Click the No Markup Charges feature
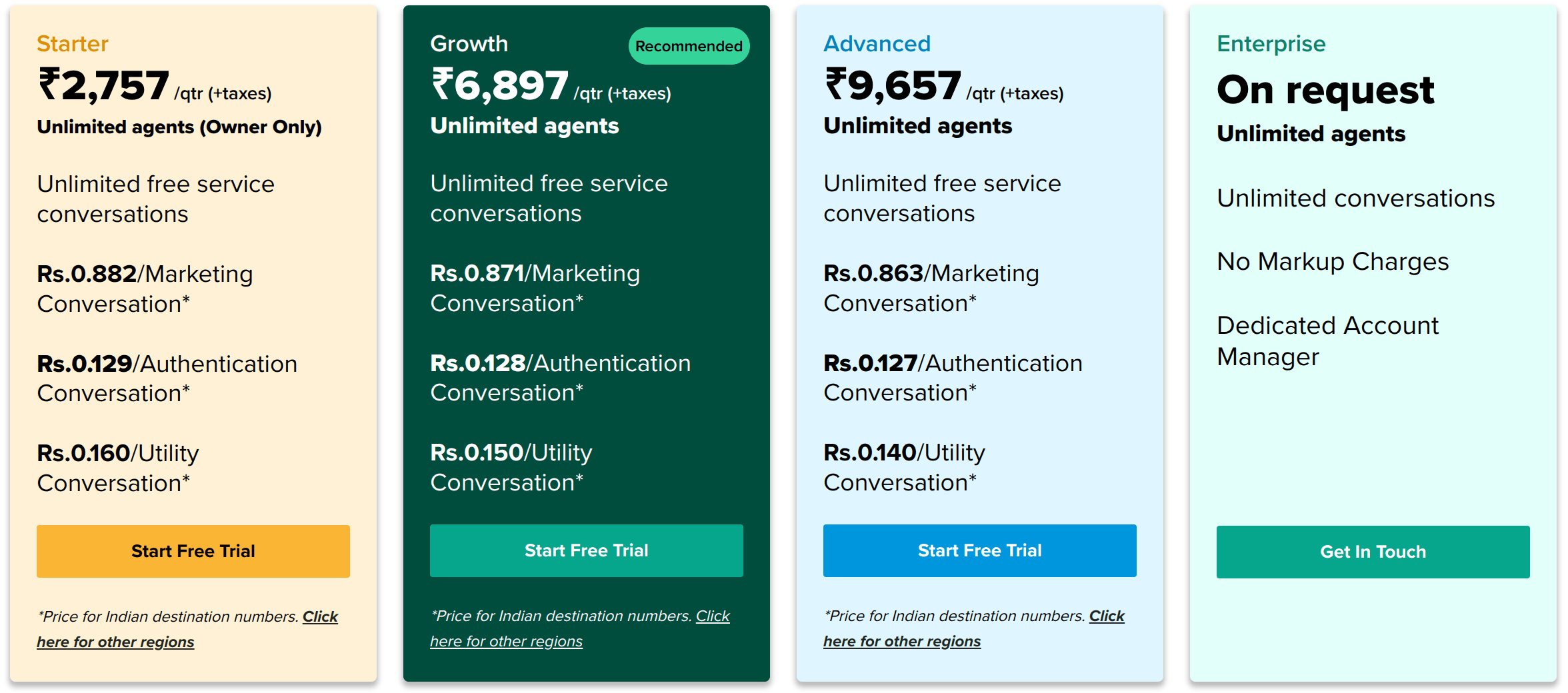This screenshot has width=1568, height=693. 1332,261
